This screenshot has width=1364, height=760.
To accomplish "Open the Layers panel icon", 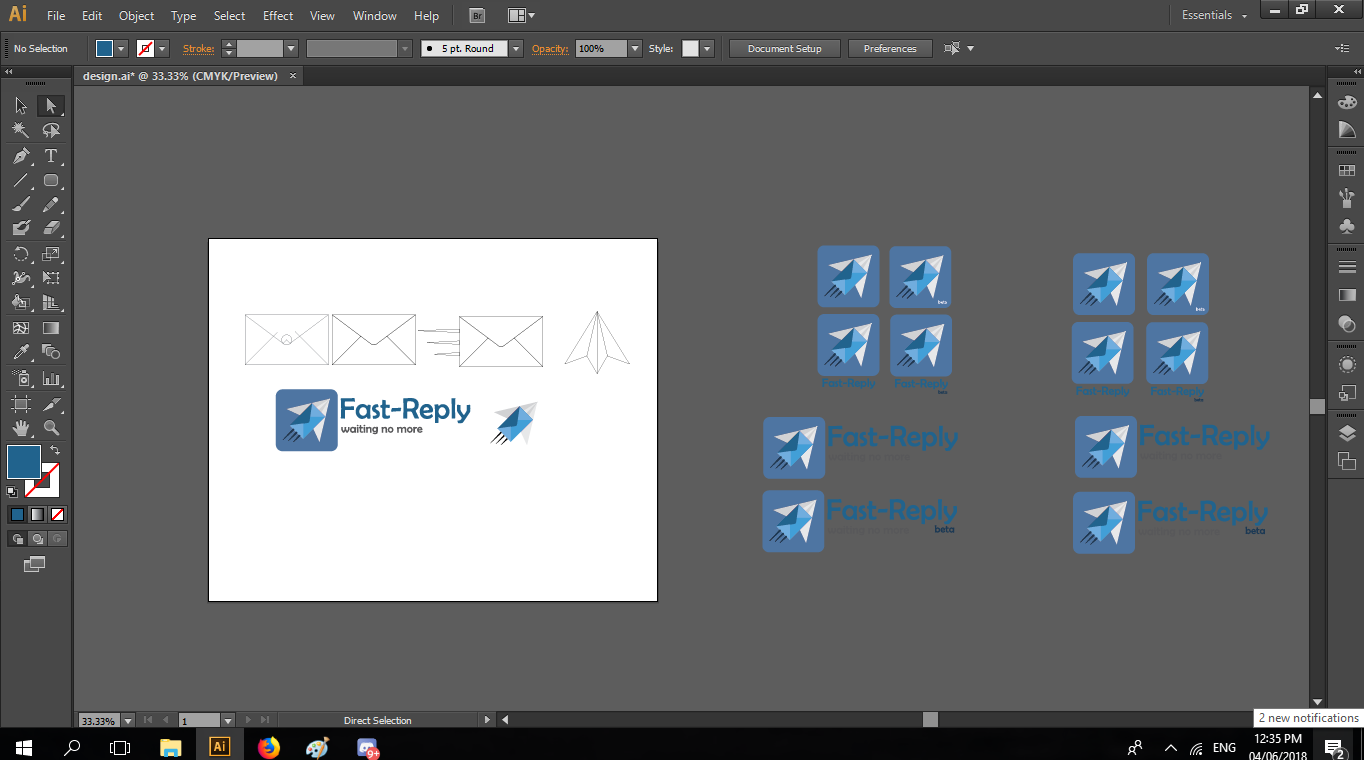I will [1347, 433].
